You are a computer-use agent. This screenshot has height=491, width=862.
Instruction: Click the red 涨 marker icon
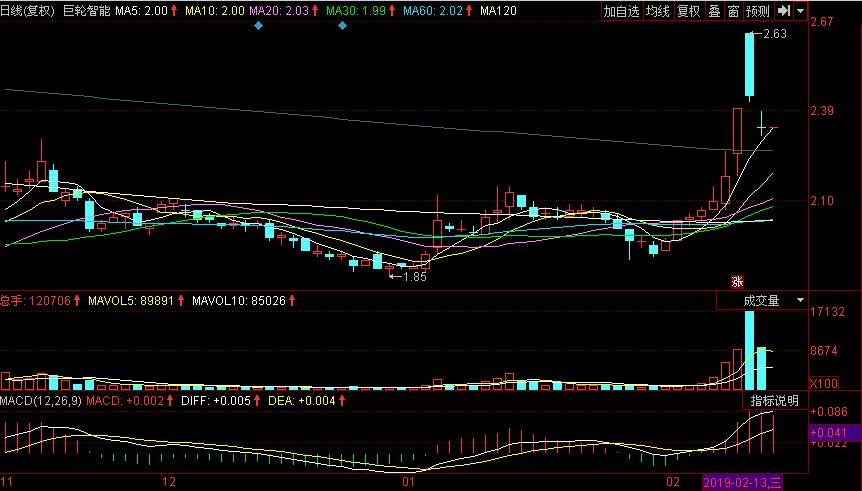tap(737, 282)
